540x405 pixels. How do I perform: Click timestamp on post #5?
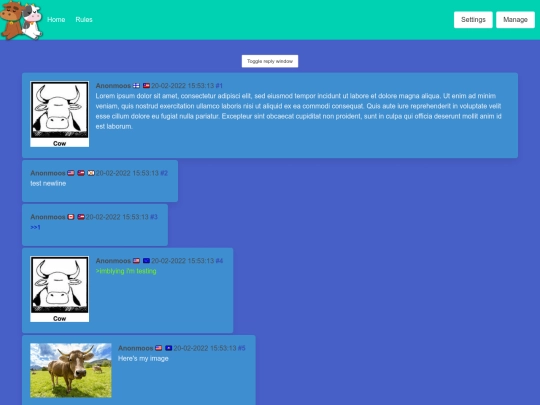point(205,348)
